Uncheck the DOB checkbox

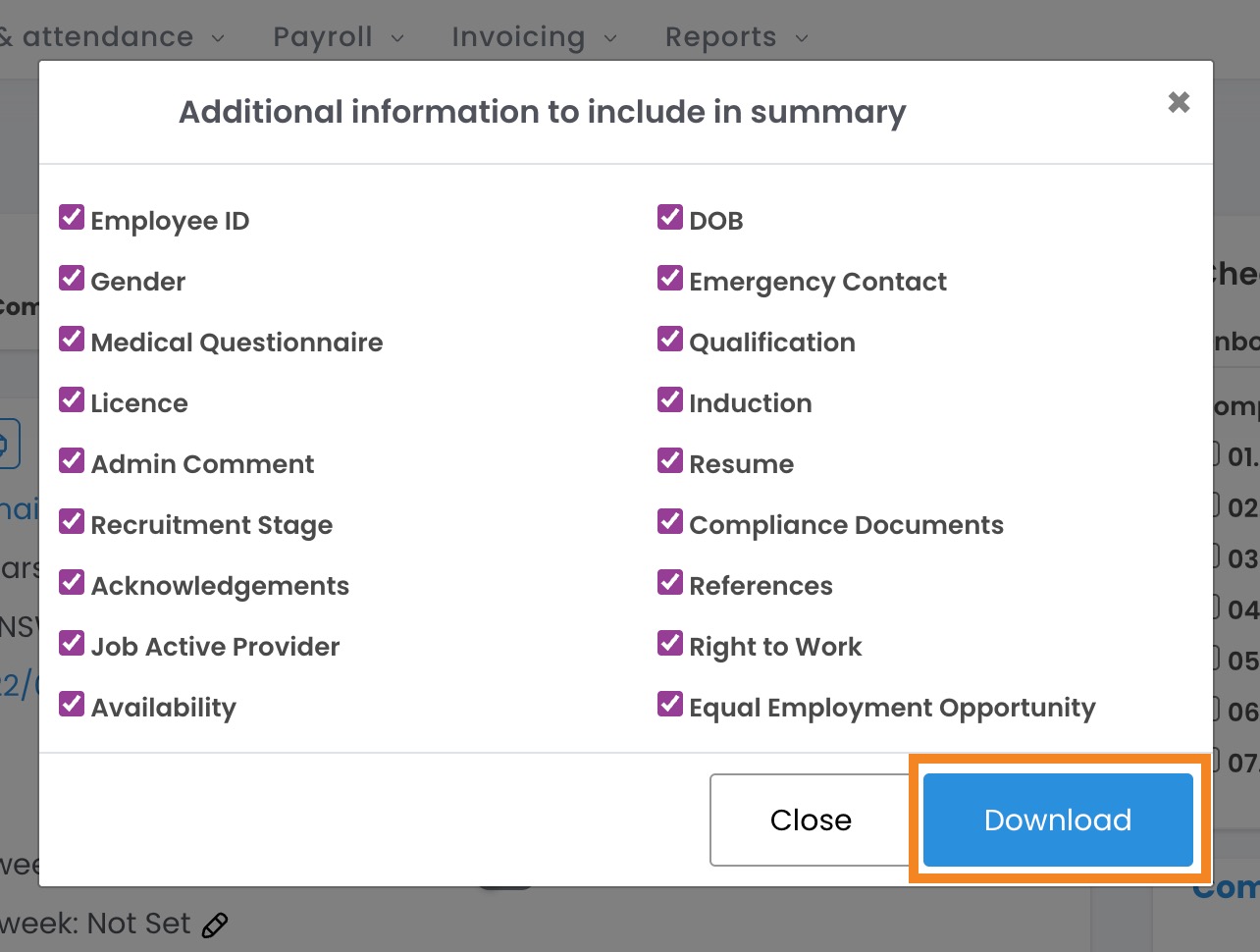[670, 218]
